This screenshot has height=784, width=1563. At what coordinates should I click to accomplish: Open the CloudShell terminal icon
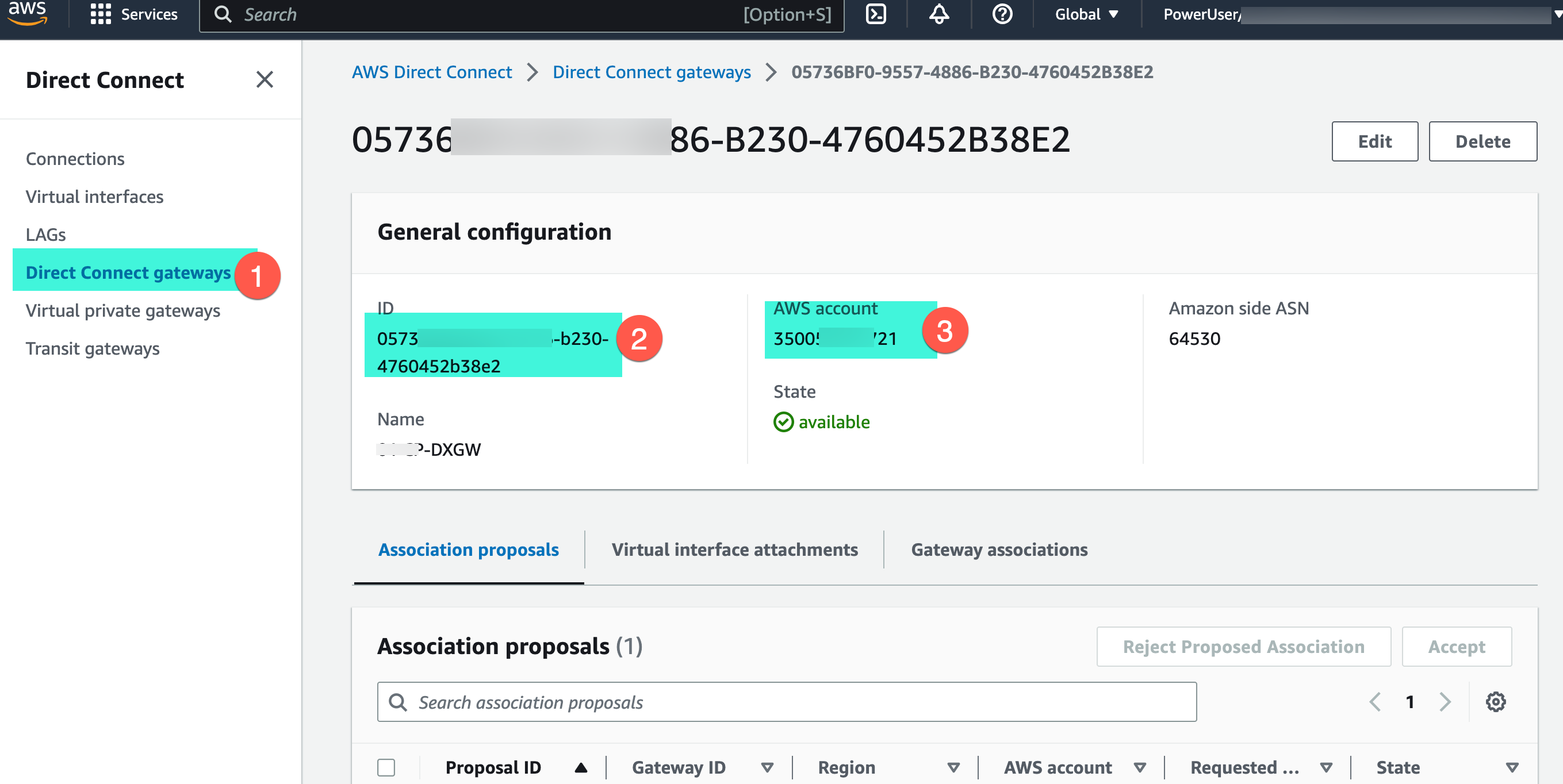876,14
